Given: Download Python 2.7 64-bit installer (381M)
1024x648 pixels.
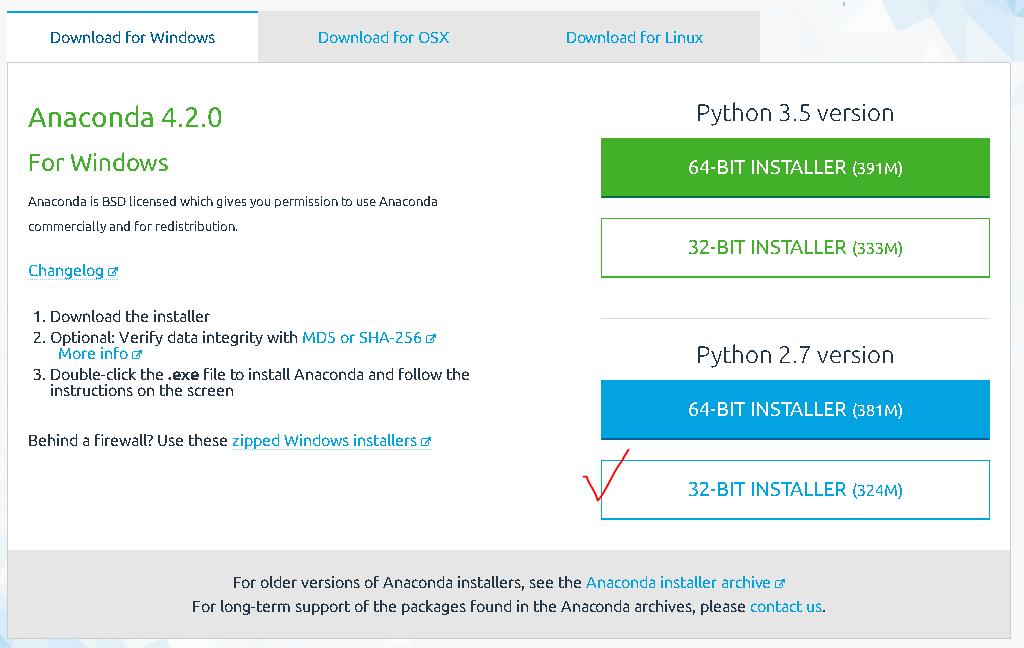Looking at the screenshot, I should pos(795,410).
